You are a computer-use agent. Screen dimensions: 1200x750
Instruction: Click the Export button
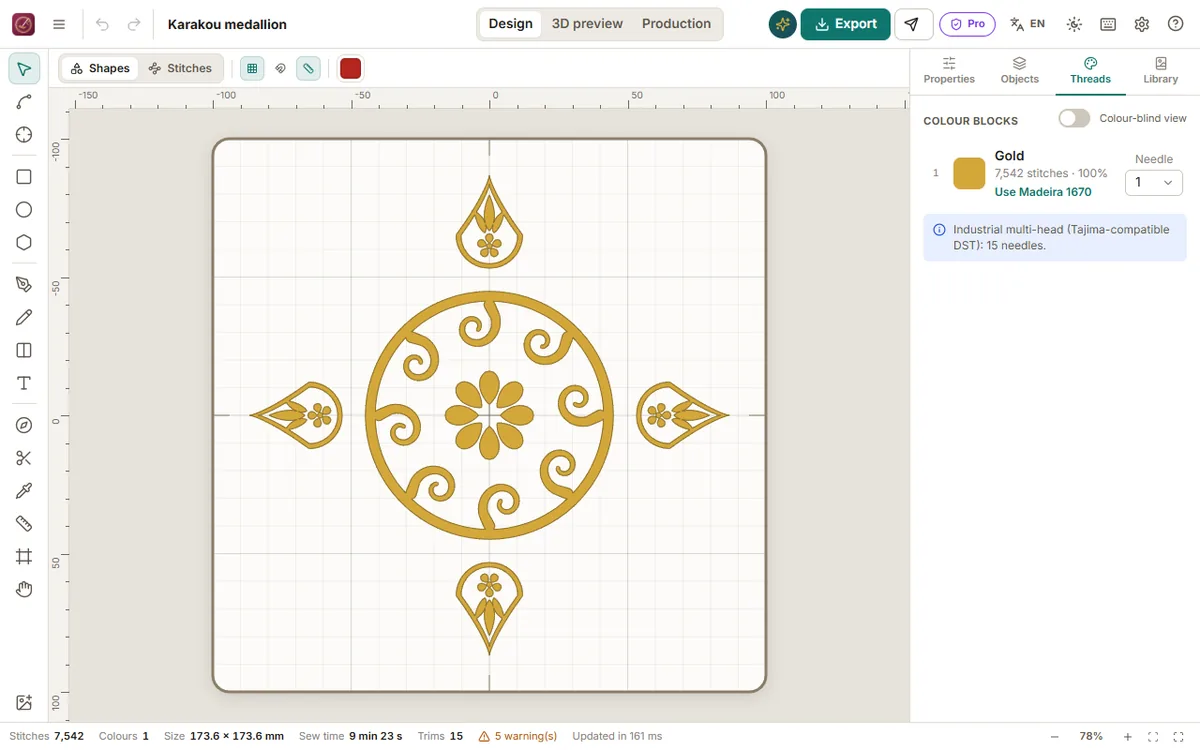(x=845, y=24)
